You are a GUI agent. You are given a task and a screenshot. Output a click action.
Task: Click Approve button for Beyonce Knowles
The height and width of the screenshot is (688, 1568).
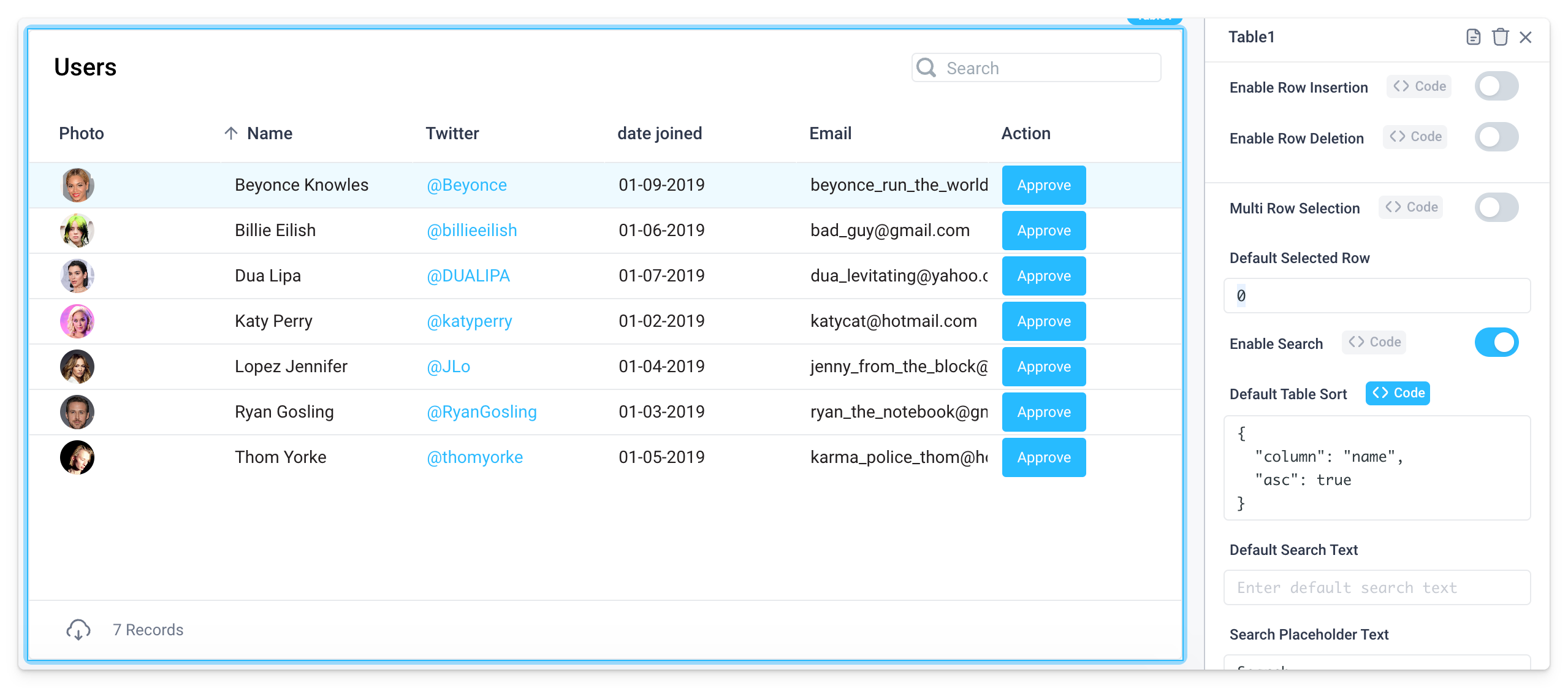1044,185
